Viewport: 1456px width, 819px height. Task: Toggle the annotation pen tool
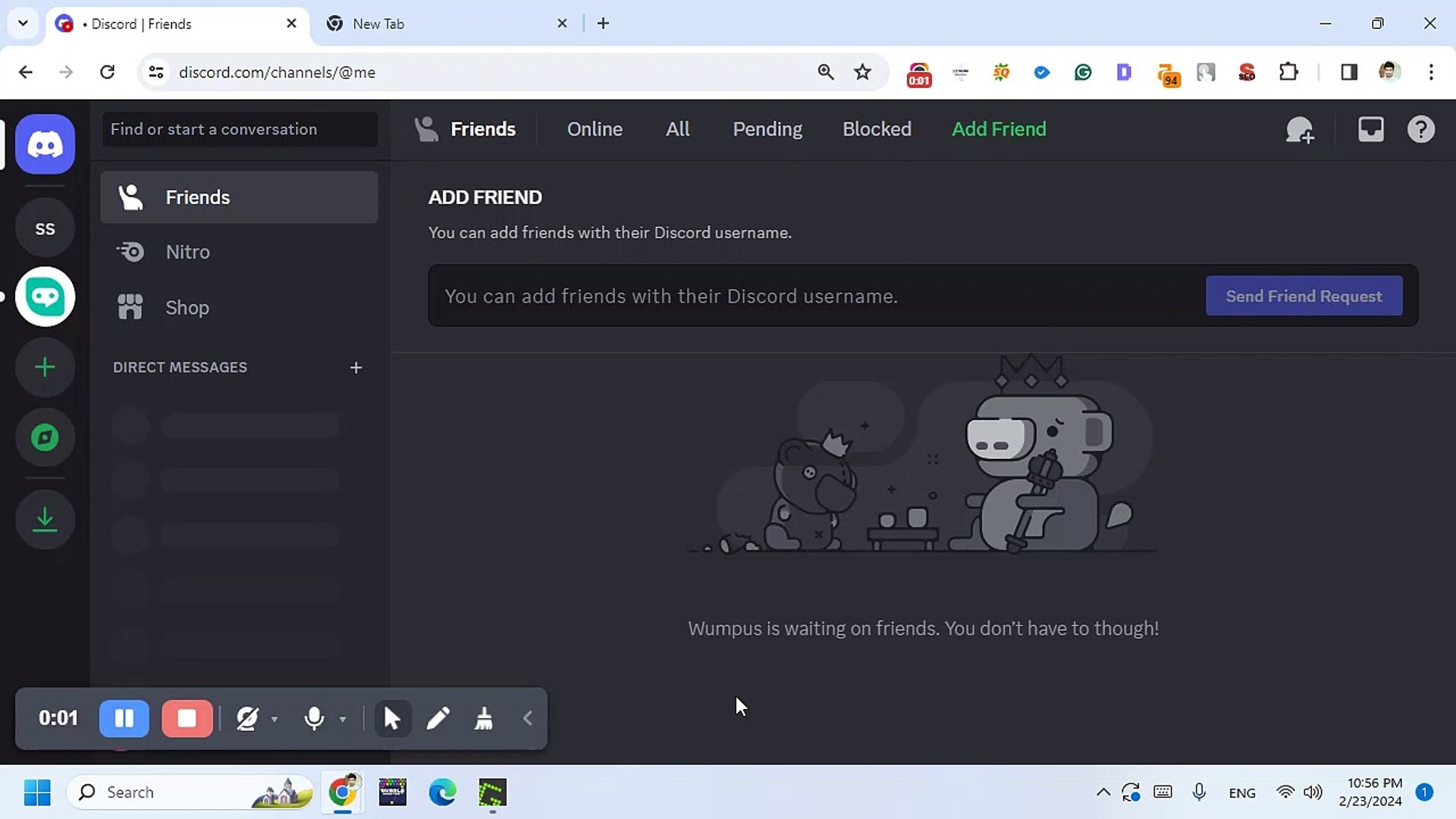438,718
